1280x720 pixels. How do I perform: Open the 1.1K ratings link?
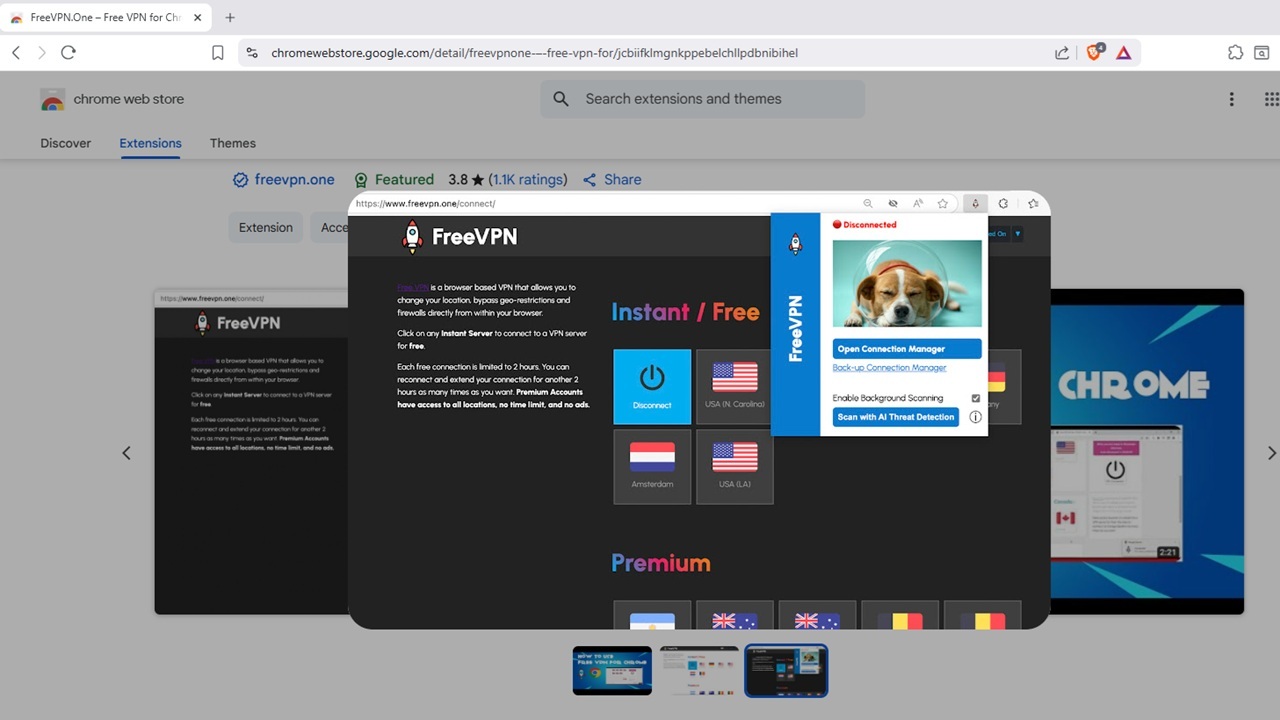[x=528, y=179]
